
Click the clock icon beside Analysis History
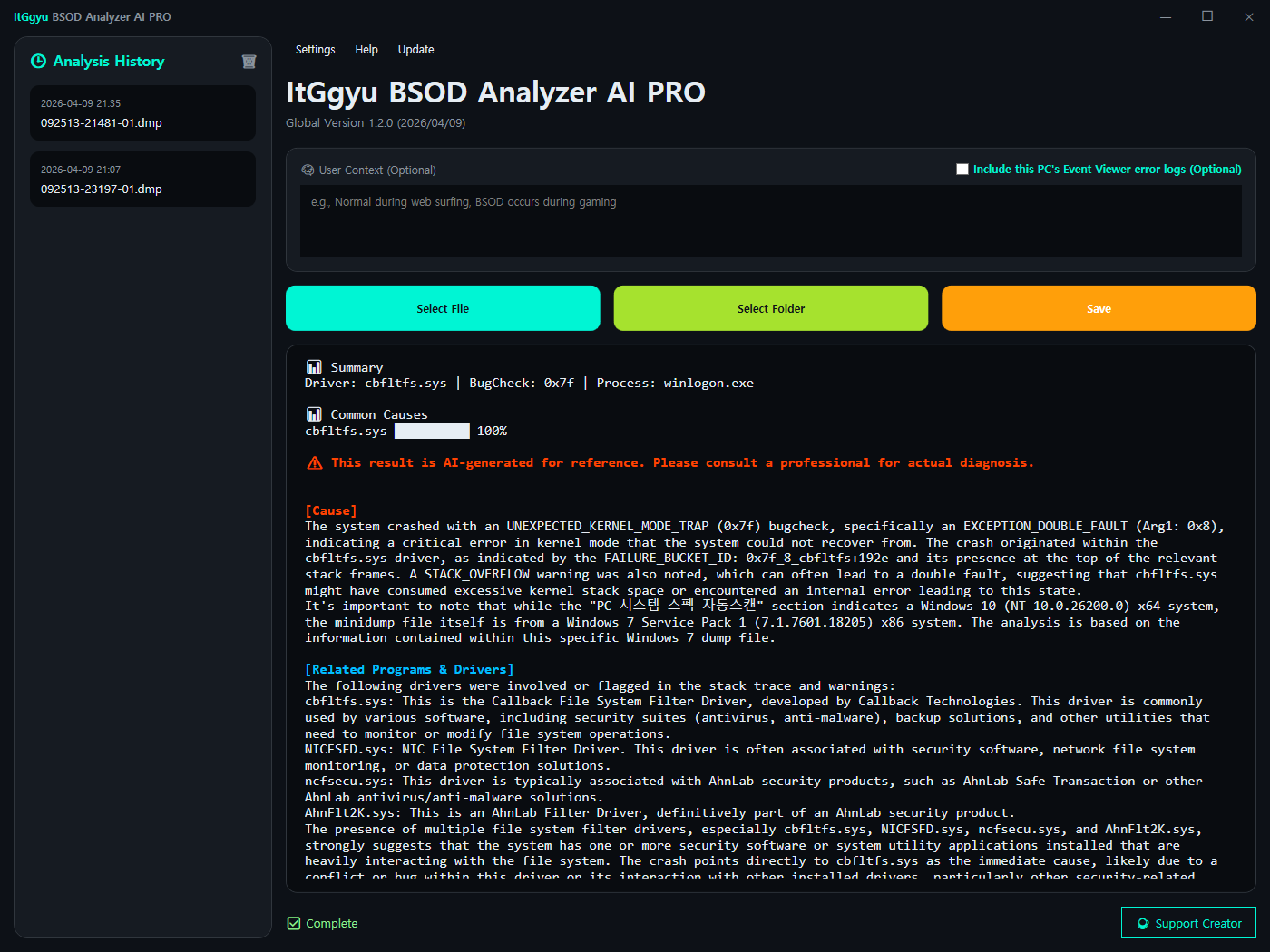[38, 61]
